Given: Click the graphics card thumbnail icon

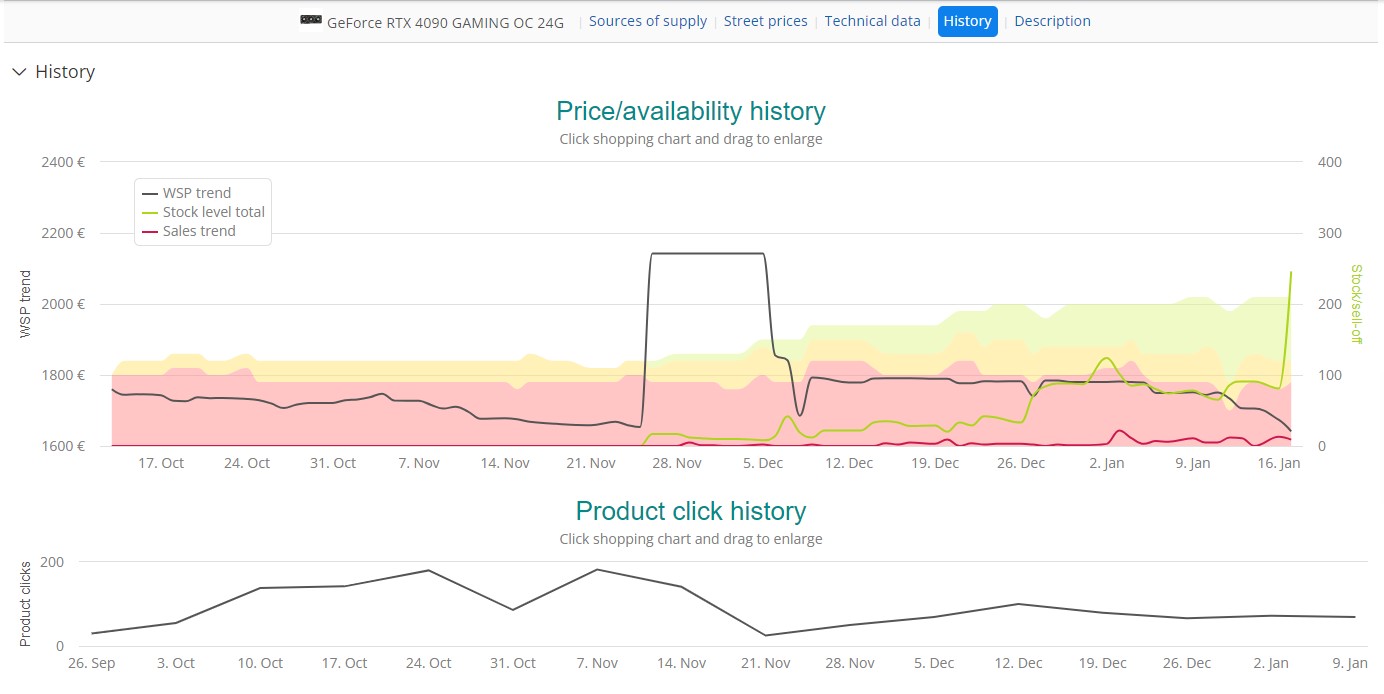Looking at the screenshot, I should click(x=311, y=21).
